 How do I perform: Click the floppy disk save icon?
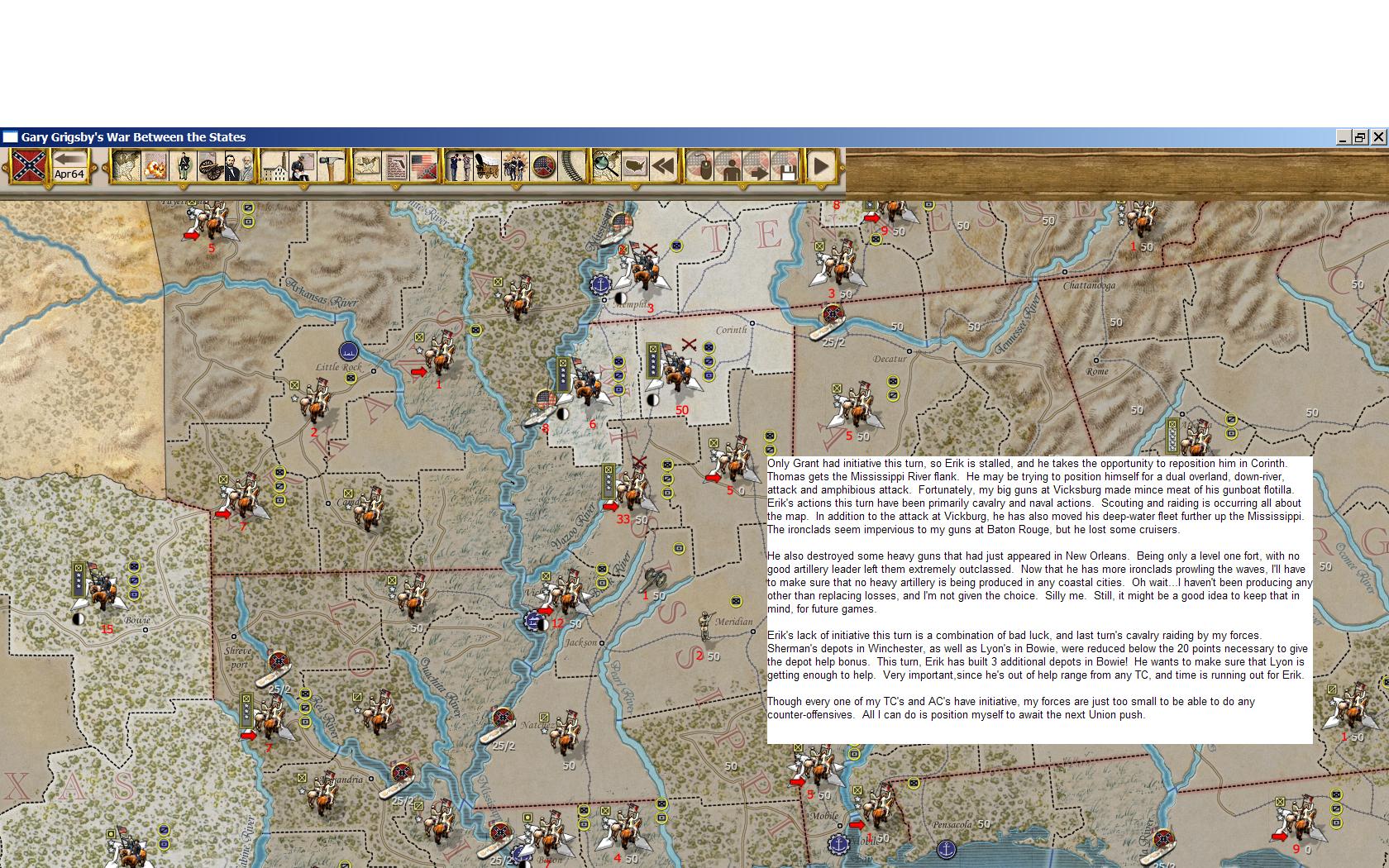785,165
